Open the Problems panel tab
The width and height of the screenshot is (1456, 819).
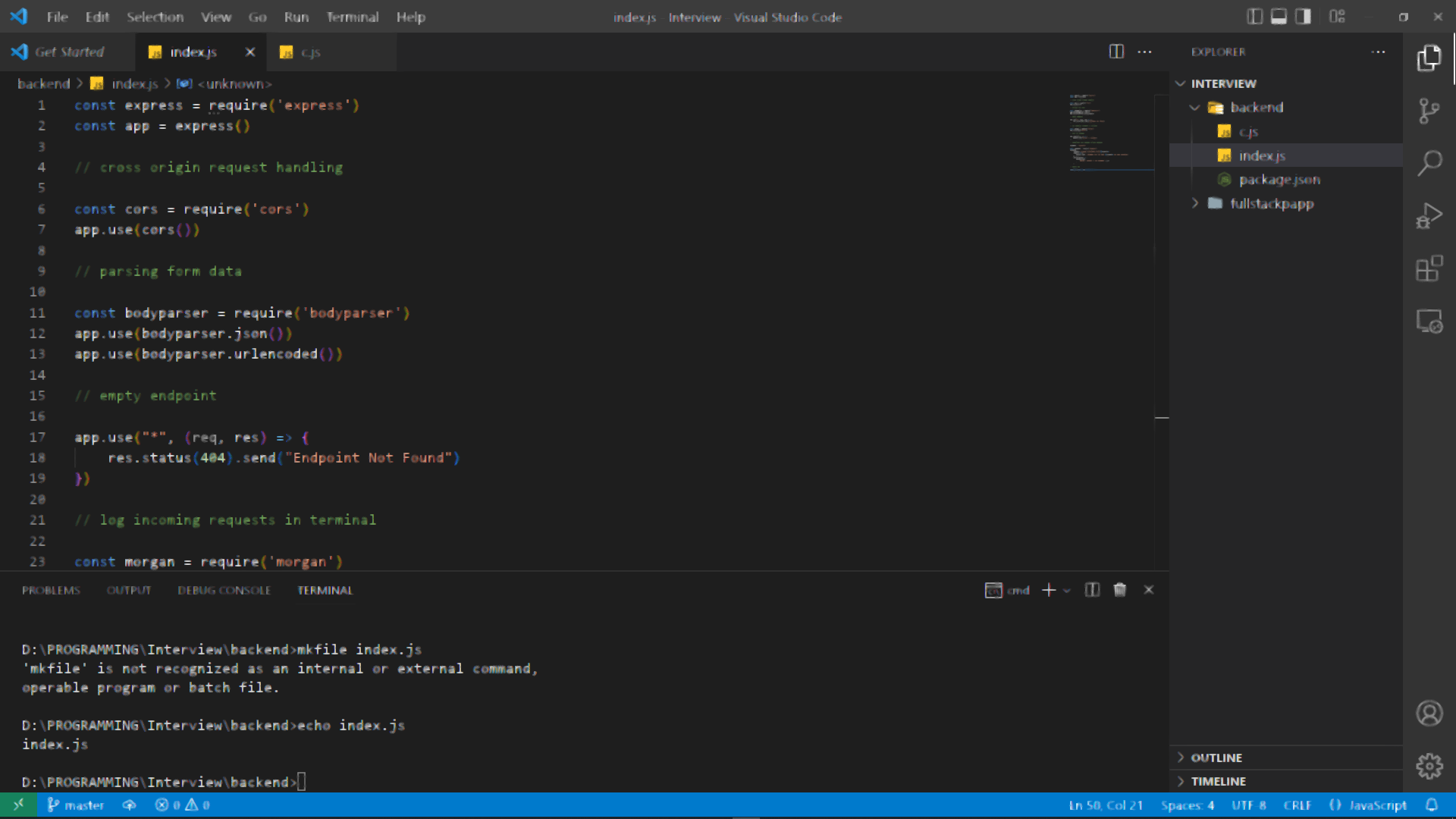51,590
